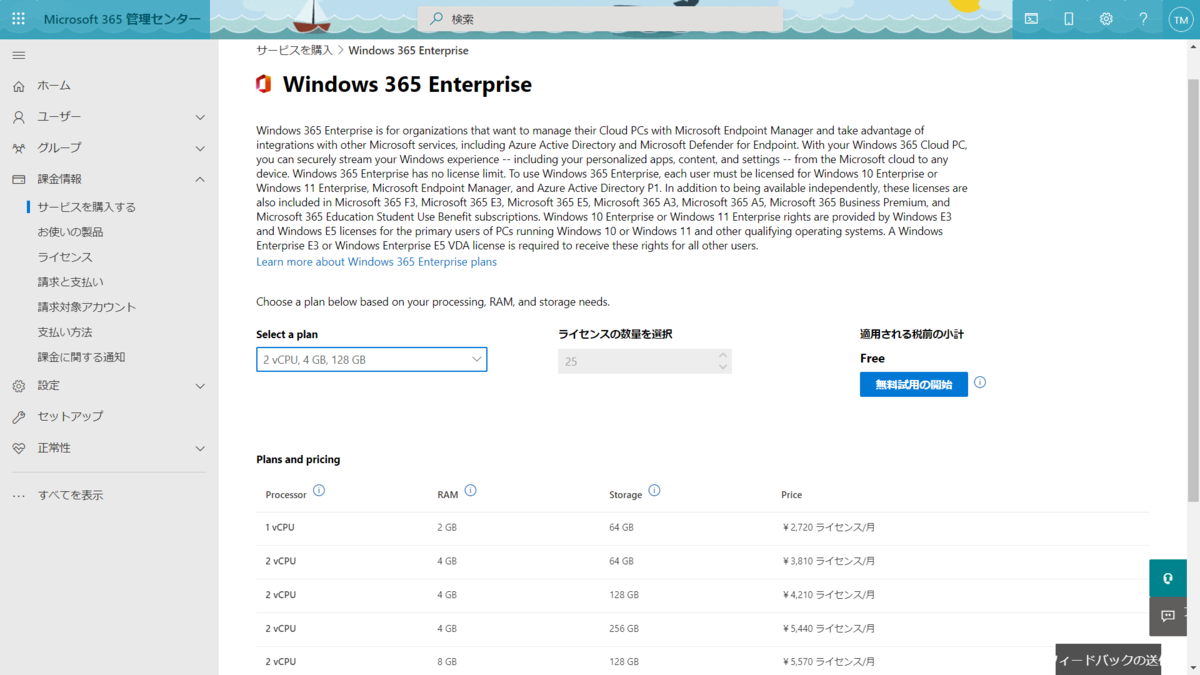Click the Price column header
Image resolution: width=1200 pixels, height=675 pixels.
pos(791,495)
